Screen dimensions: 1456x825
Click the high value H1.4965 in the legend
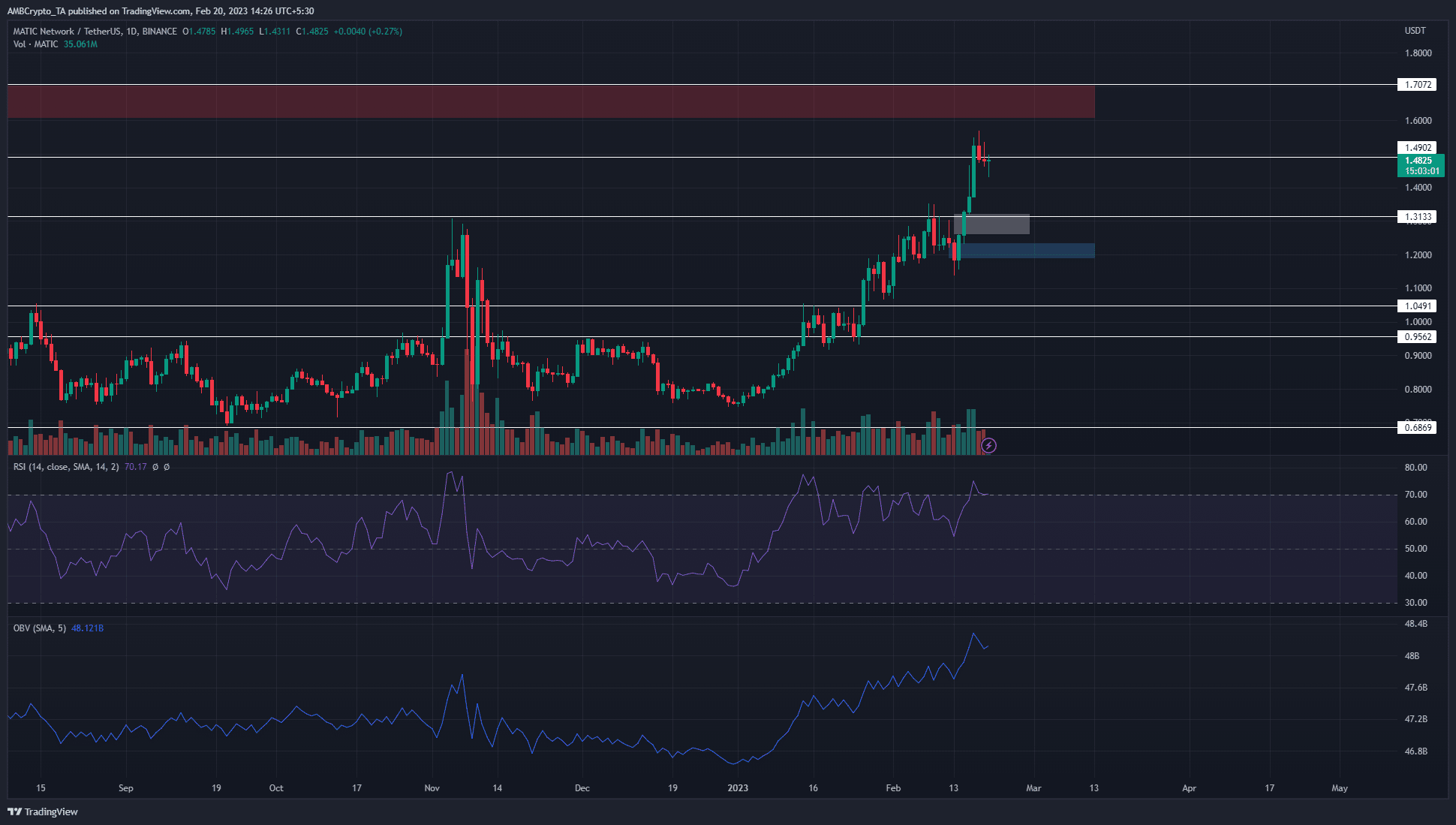(x=237, y=32)
